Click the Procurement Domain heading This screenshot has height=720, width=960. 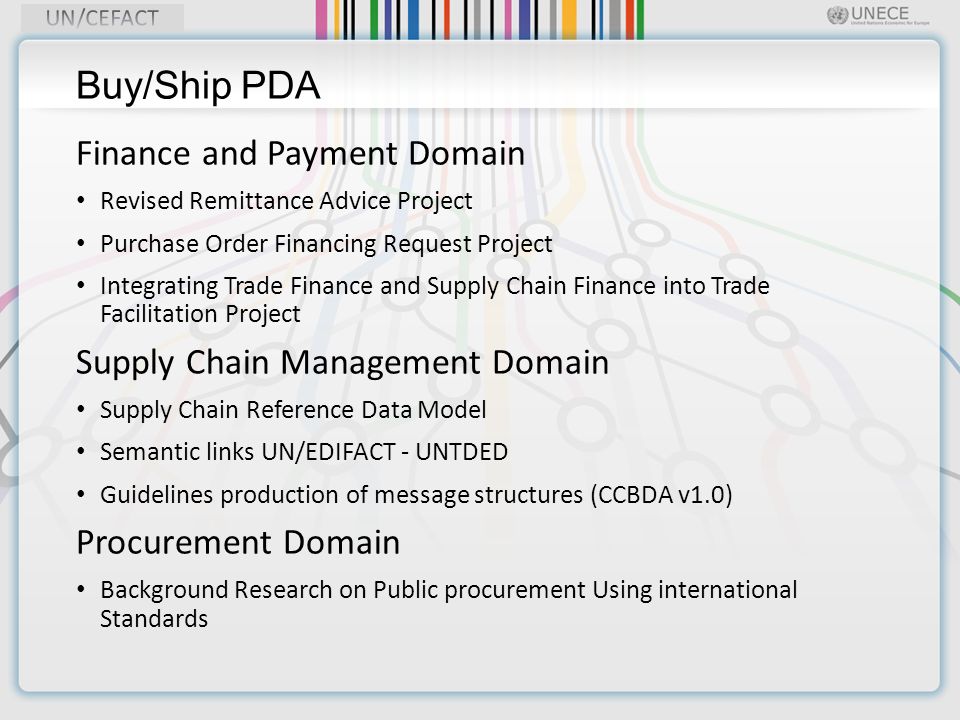[x=238, y=542]
